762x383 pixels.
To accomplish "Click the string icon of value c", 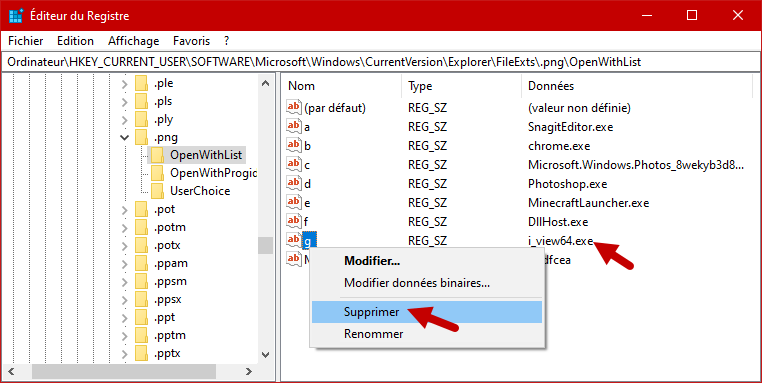I will click(x=294, y=164).
